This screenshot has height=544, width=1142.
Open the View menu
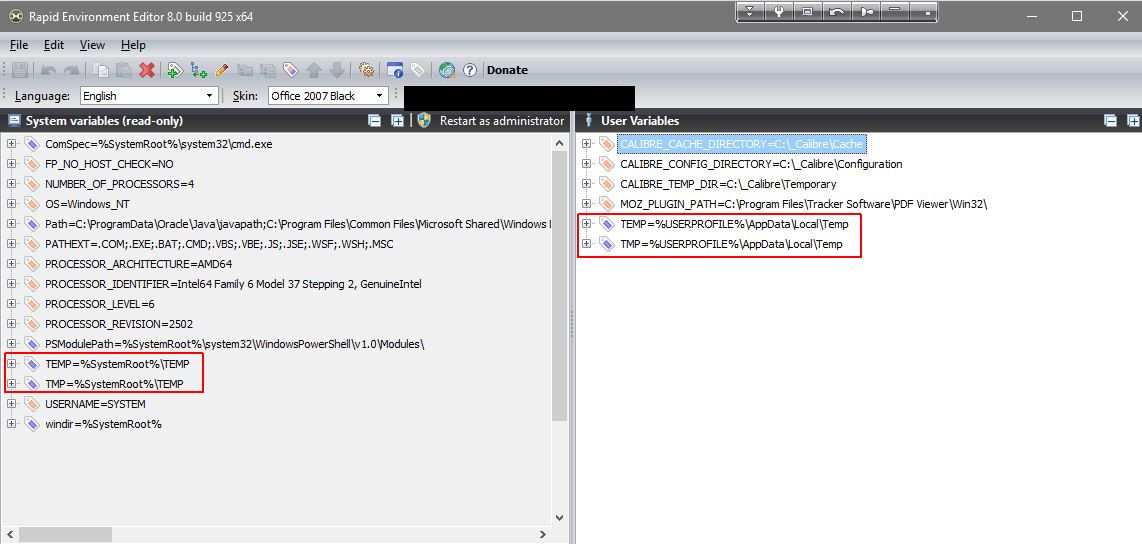(92, 45)
